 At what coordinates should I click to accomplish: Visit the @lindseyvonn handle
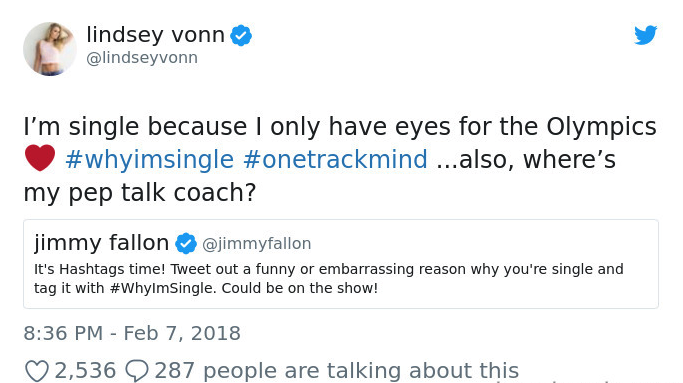click(142, 58)
